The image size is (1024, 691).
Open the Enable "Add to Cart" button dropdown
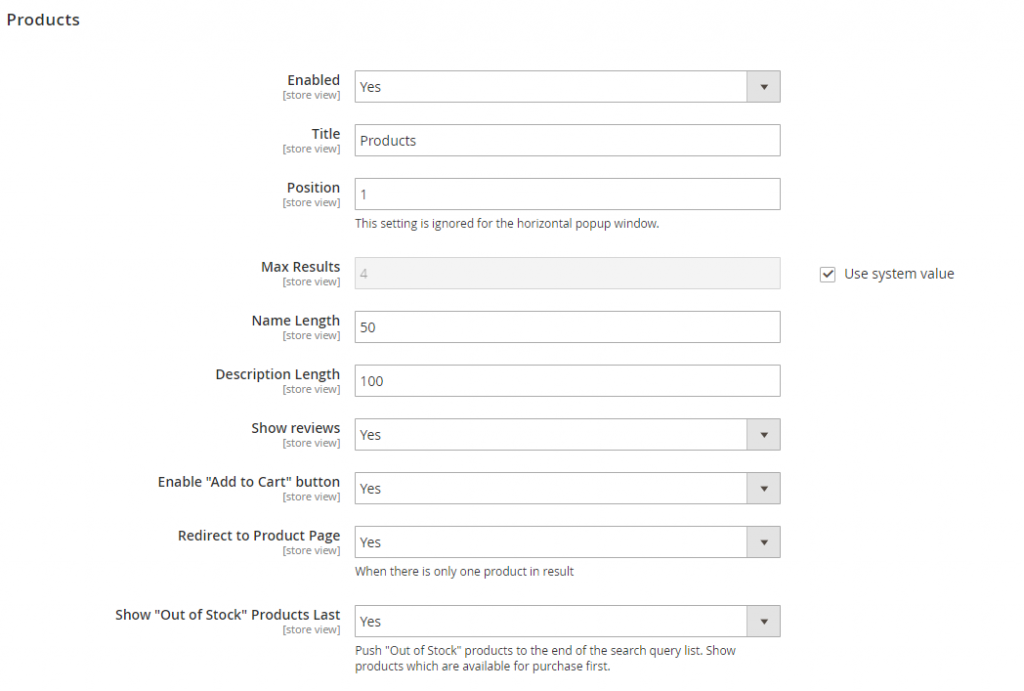click(x=567, y=489)
